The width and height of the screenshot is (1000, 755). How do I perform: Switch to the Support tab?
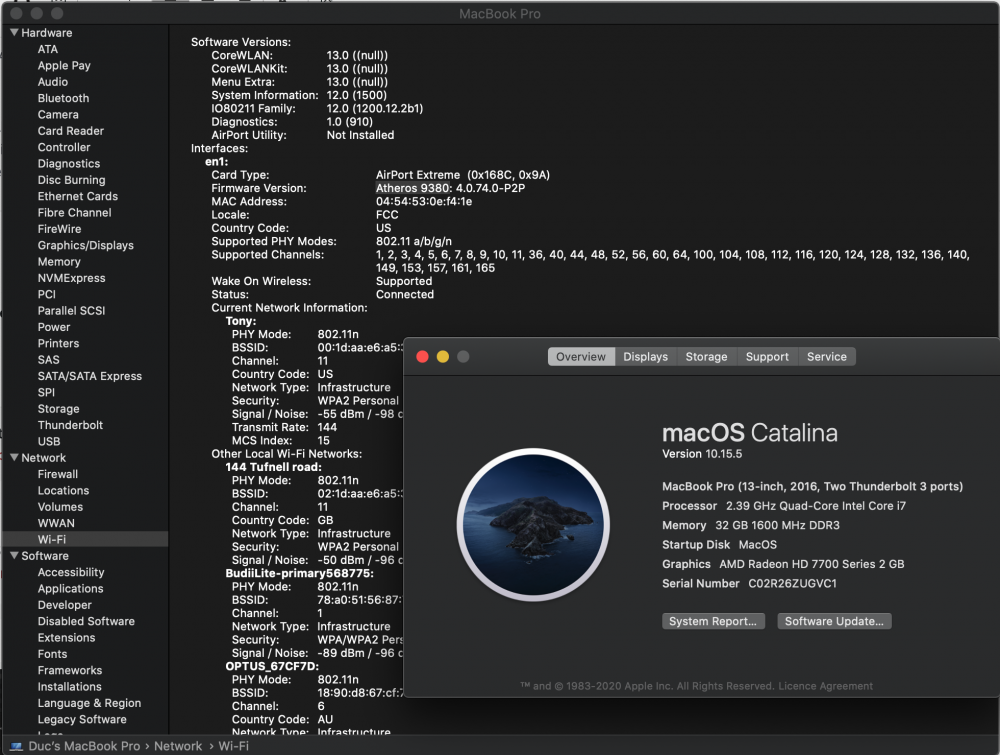coord(767,356)
